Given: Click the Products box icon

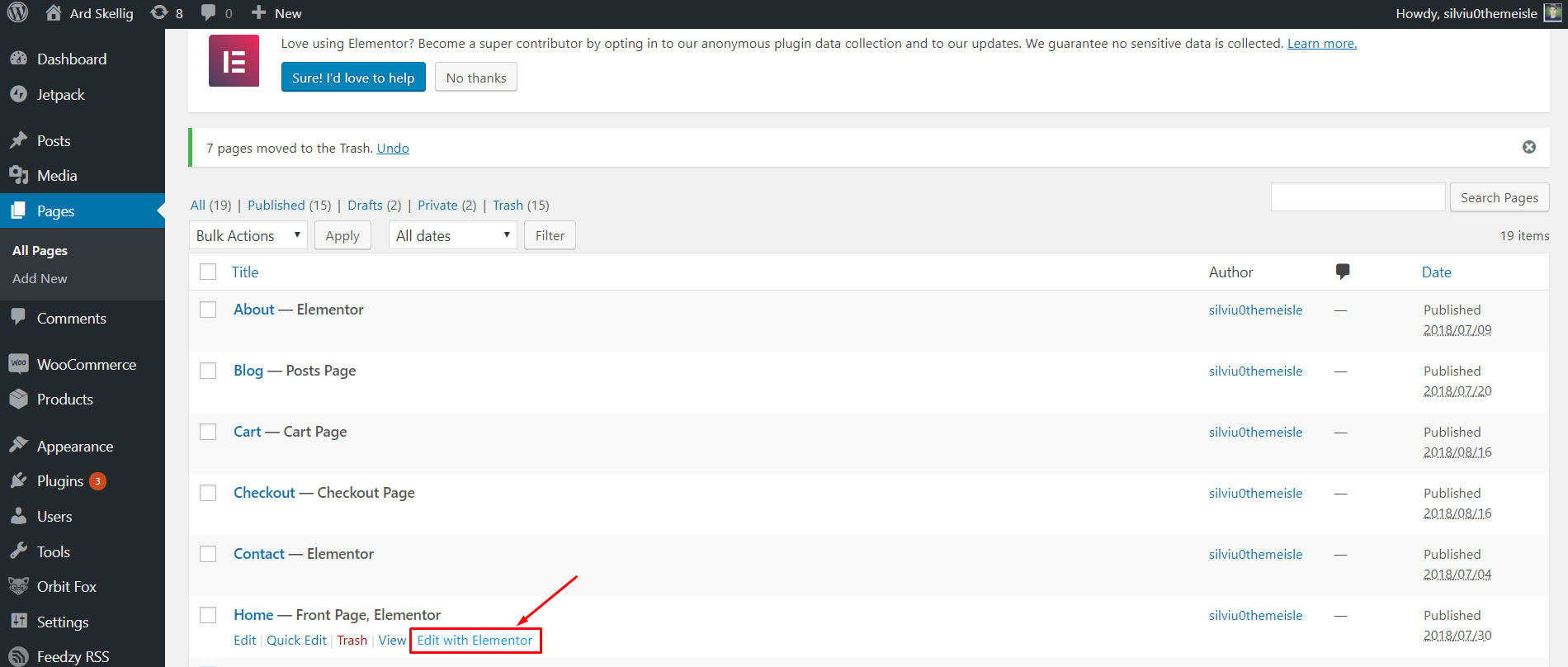Looking at the screenshot, I should 18,399.
